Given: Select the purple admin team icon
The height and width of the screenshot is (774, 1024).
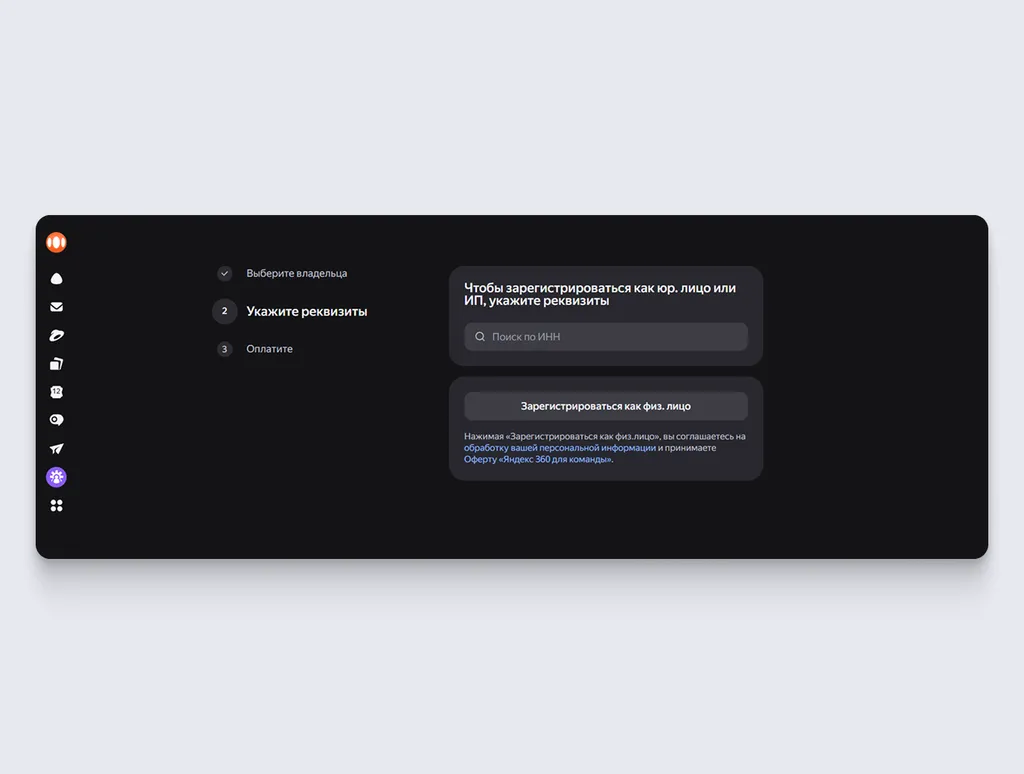Looking at the screenshot, I should point(56,477).
